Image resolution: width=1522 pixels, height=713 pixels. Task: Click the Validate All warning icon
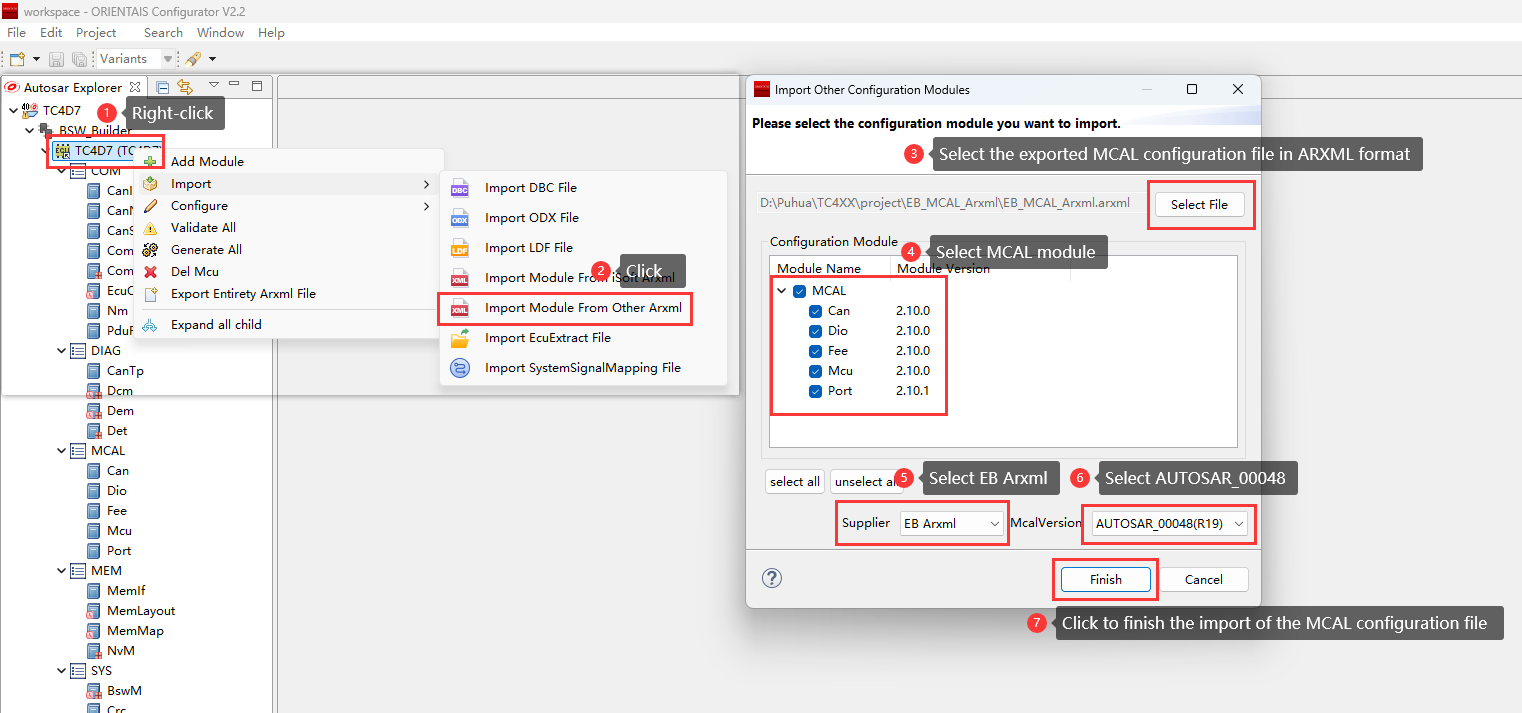click(x=150, y=228)
